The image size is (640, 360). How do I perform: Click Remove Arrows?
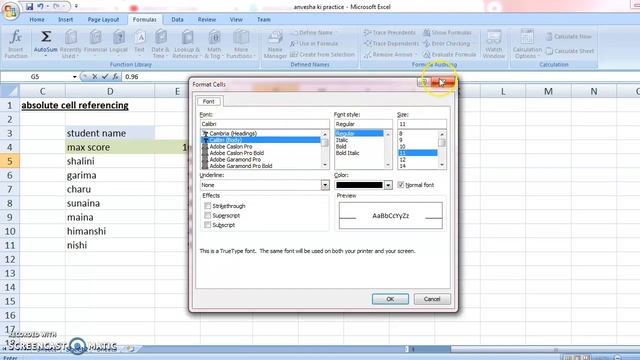(x=390, y=54)
